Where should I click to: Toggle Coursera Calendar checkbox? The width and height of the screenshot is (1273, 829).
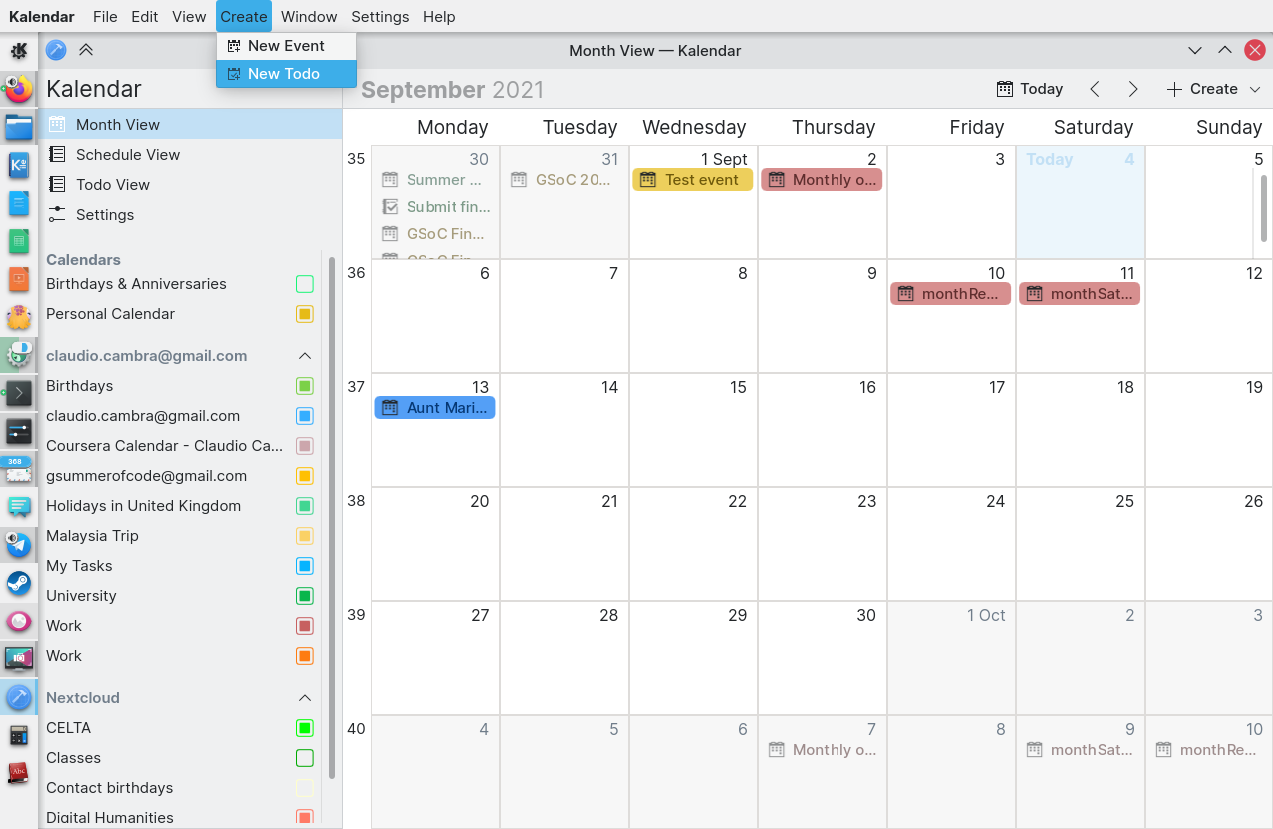305,446
